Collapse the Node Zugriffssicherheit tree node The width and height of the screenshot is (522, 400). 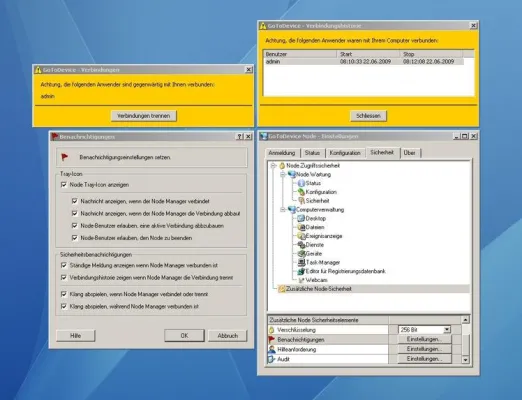(x=274, y=166)
